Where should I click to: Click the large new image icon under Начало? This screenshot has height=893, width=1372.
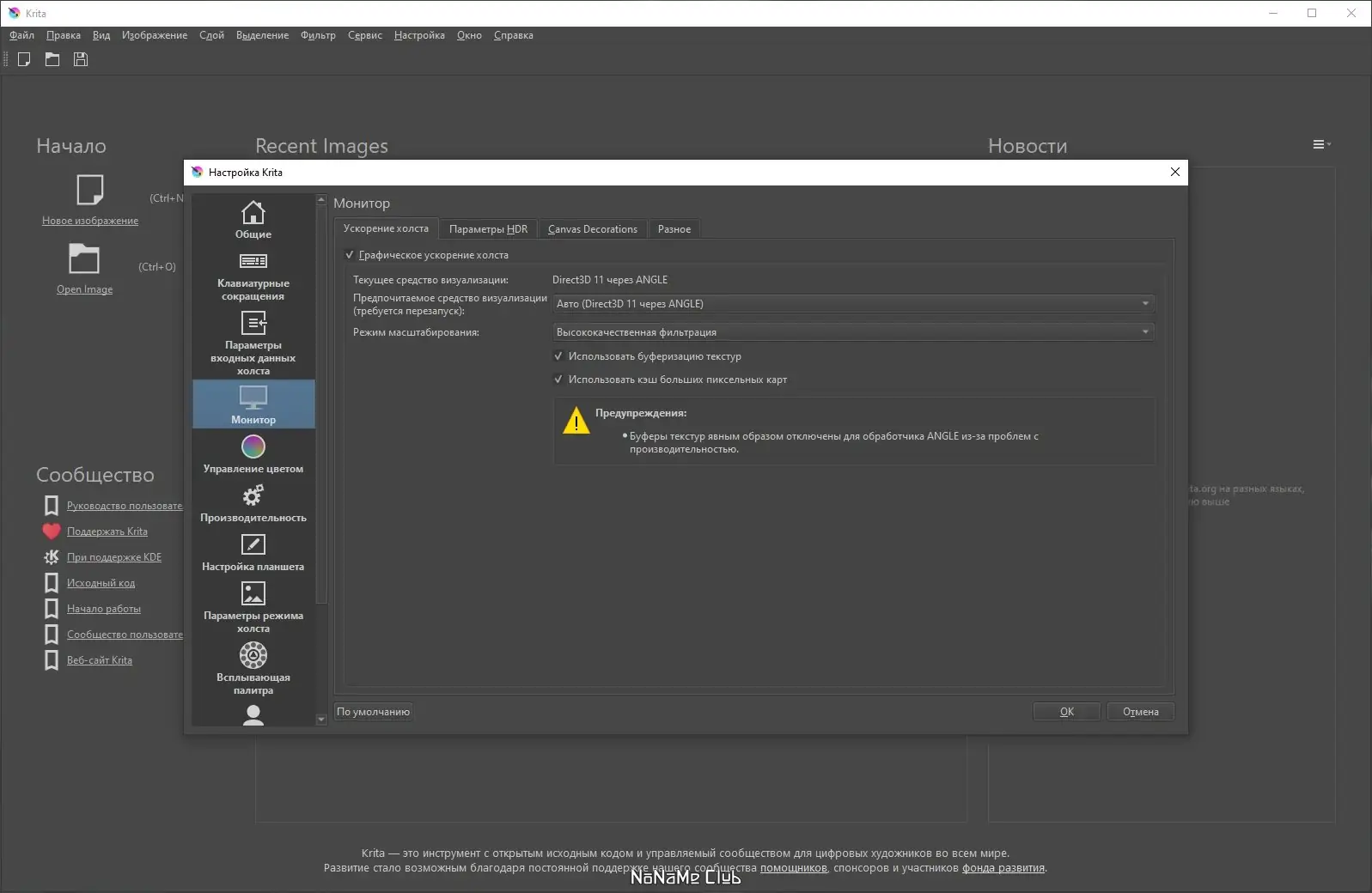click(89, 190)
